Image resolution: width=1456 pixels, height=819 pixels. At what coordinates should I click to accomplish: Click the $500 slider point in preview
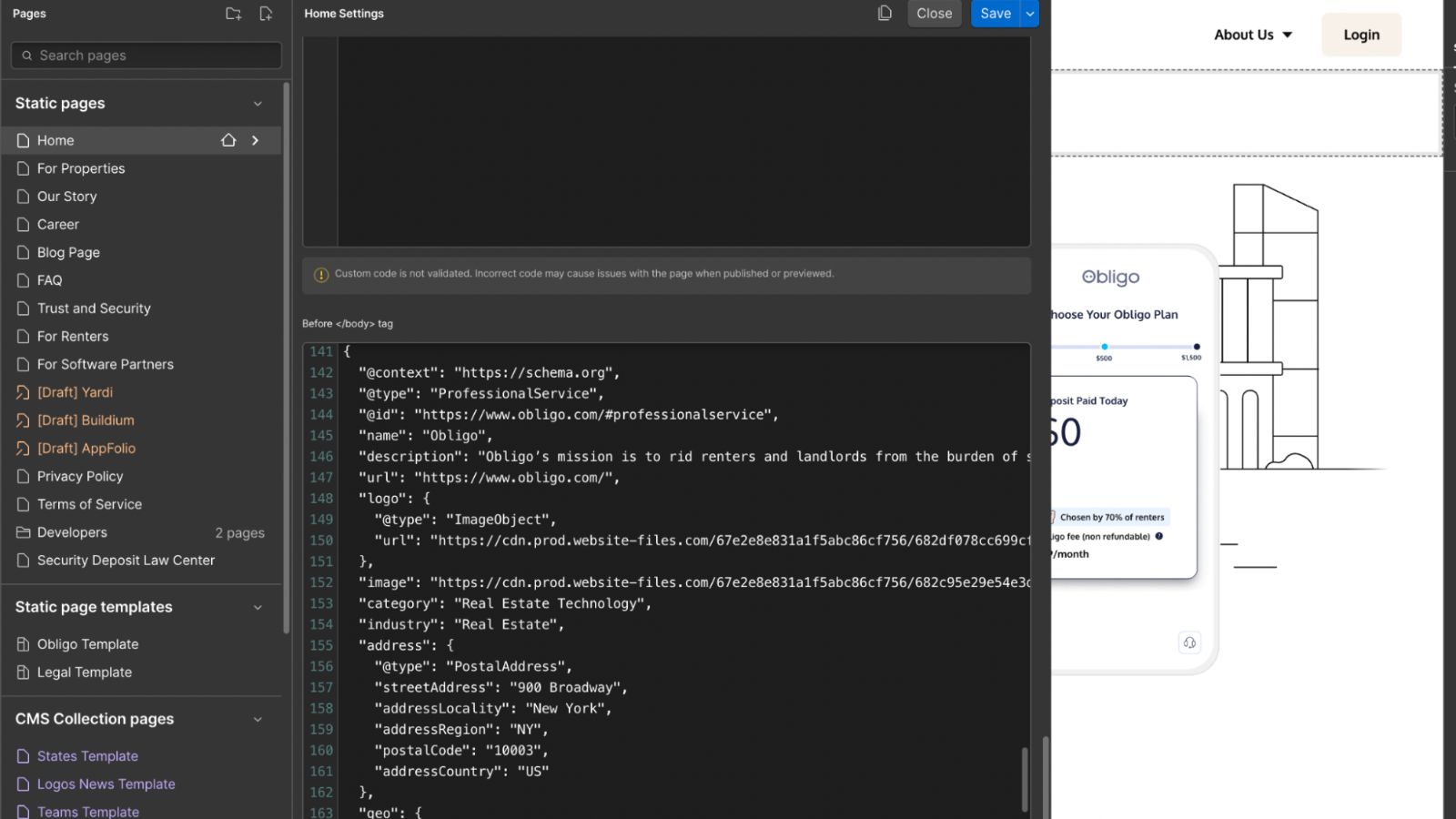pyautogui.click(x=1104, y=347)
